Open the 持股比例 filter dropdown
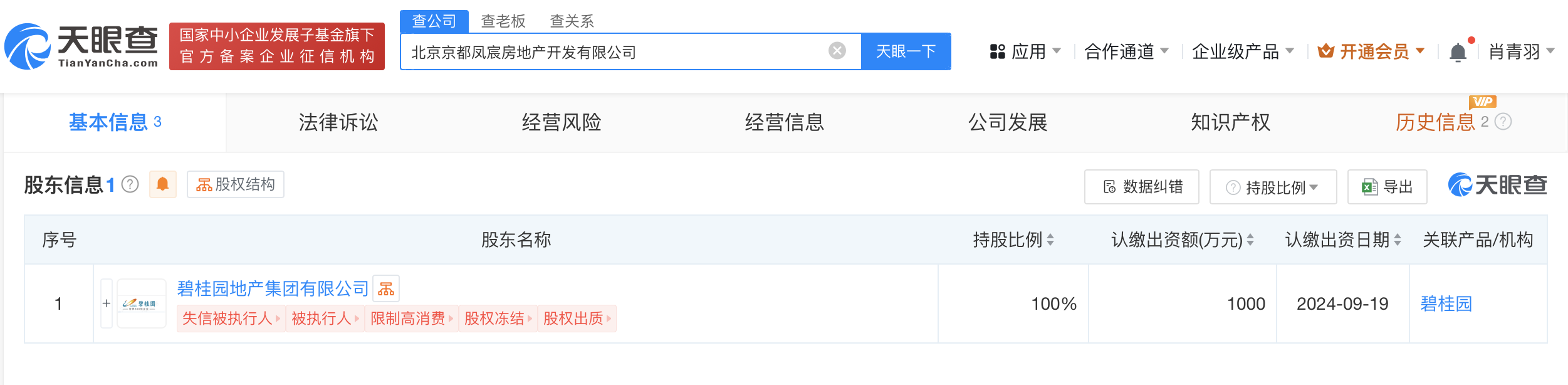The width and height of the screenshot is (1568, 385). [x=1272, y=186]
